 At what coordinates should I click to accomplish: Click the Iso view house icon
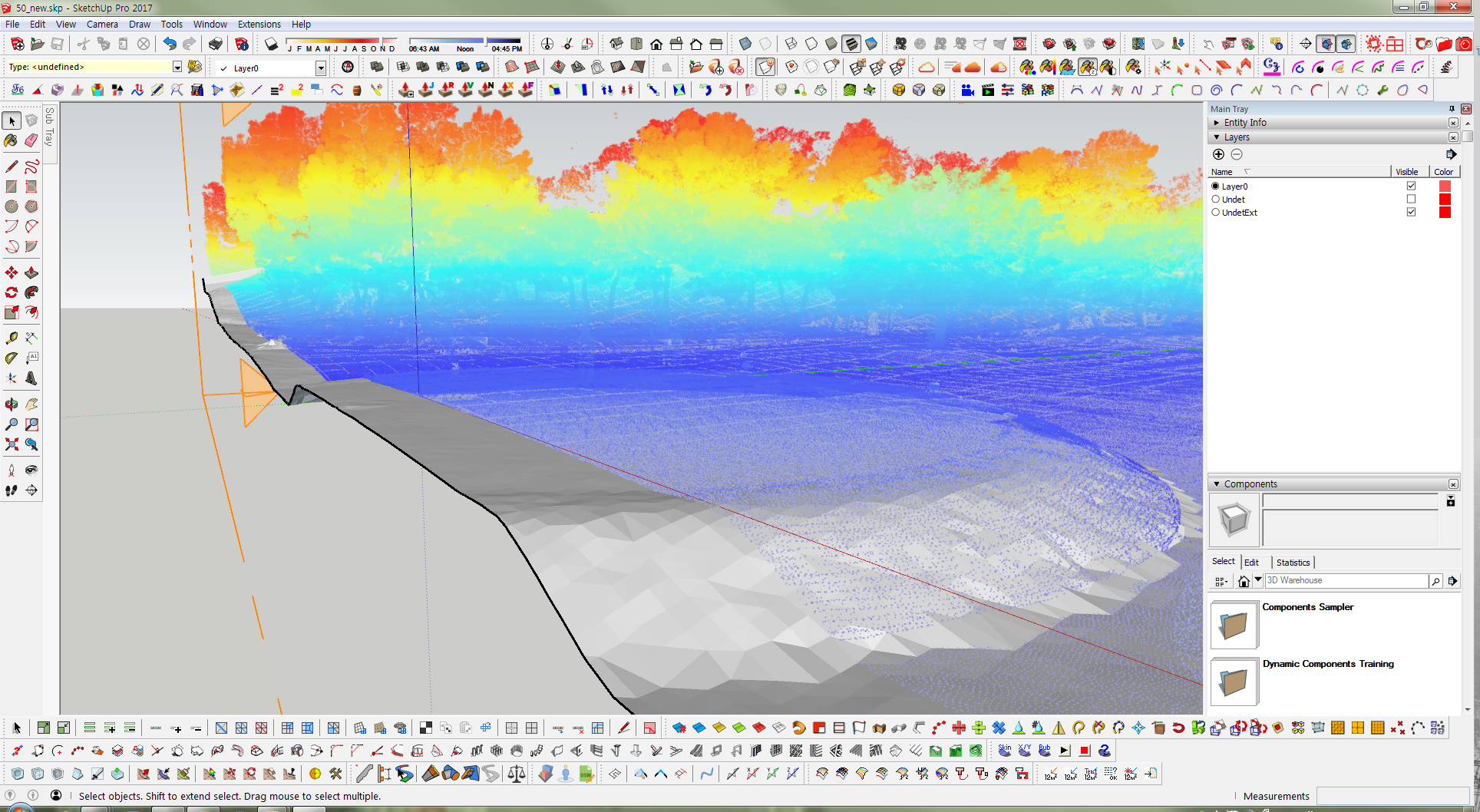[x=616, y=44]
